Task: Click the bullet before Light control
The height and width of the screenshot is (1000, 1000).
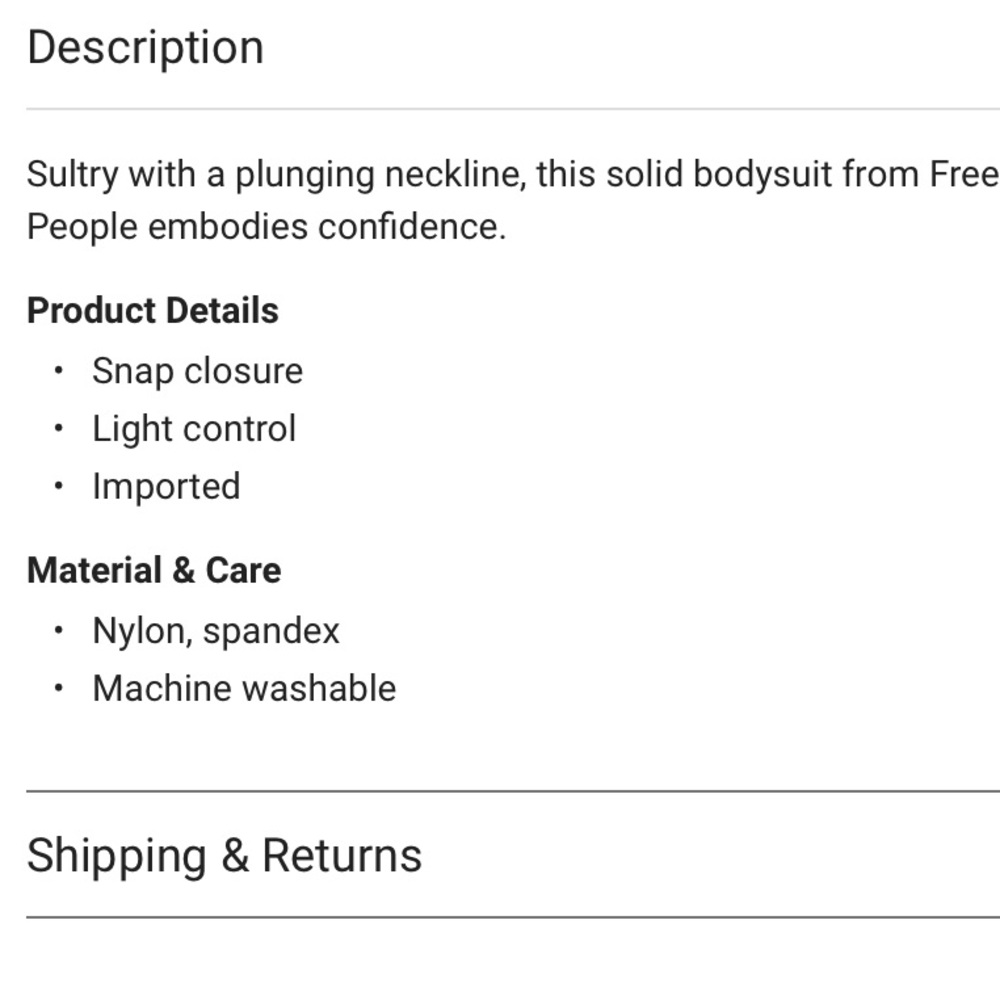Action: [59, 428]
